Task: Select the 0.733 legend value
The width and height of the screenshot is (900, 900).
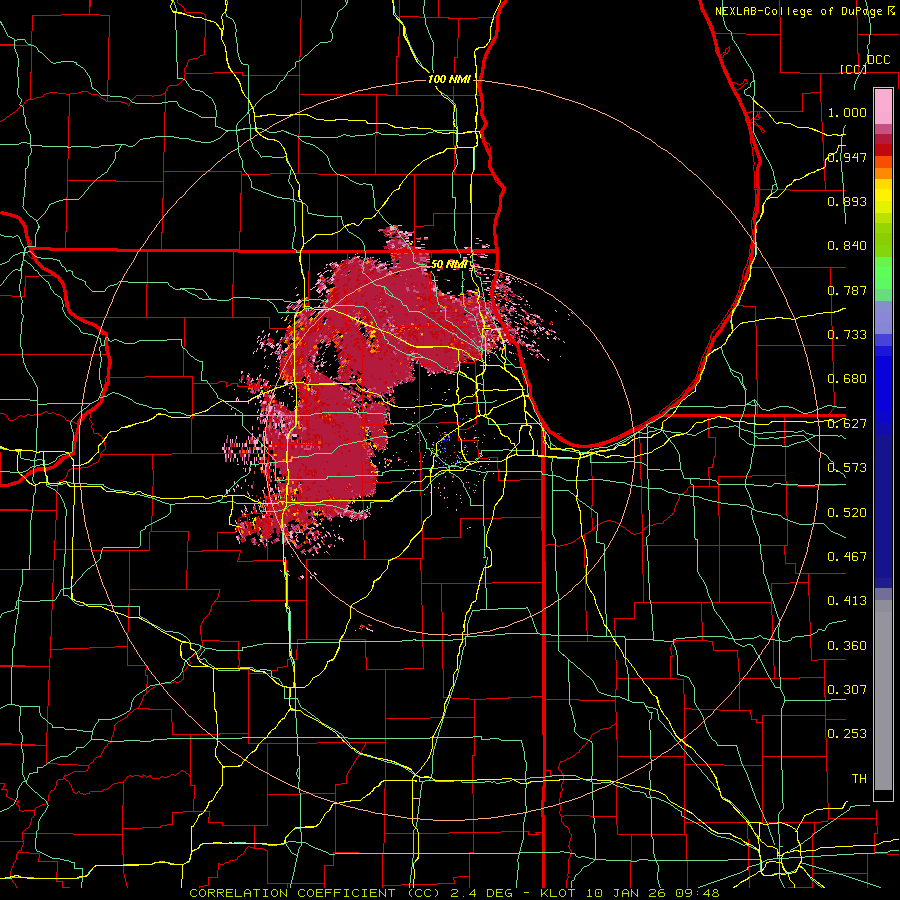Action: point(847,335)
